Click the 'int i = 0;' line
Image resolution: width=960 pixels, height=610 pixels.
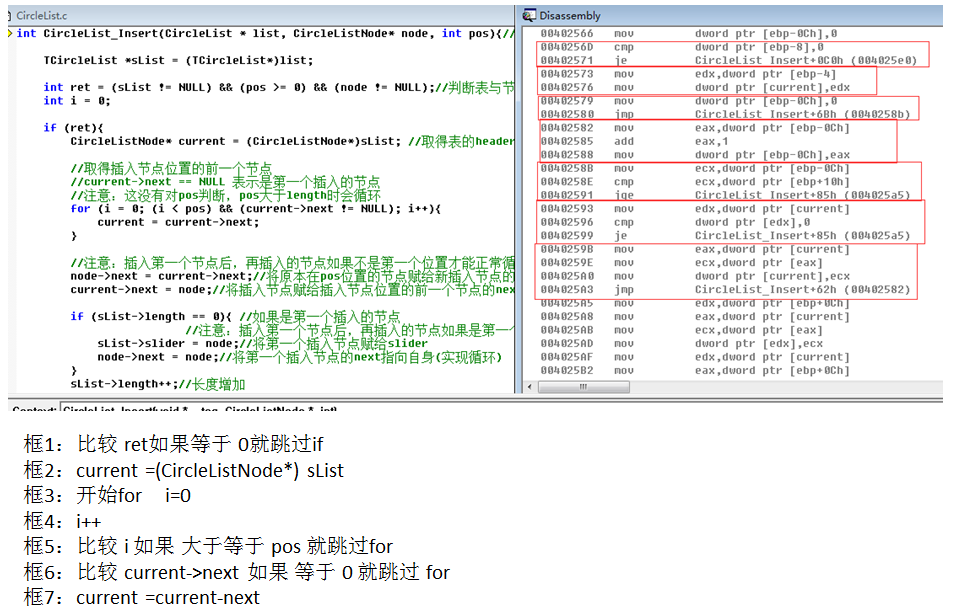coord(77,100)
